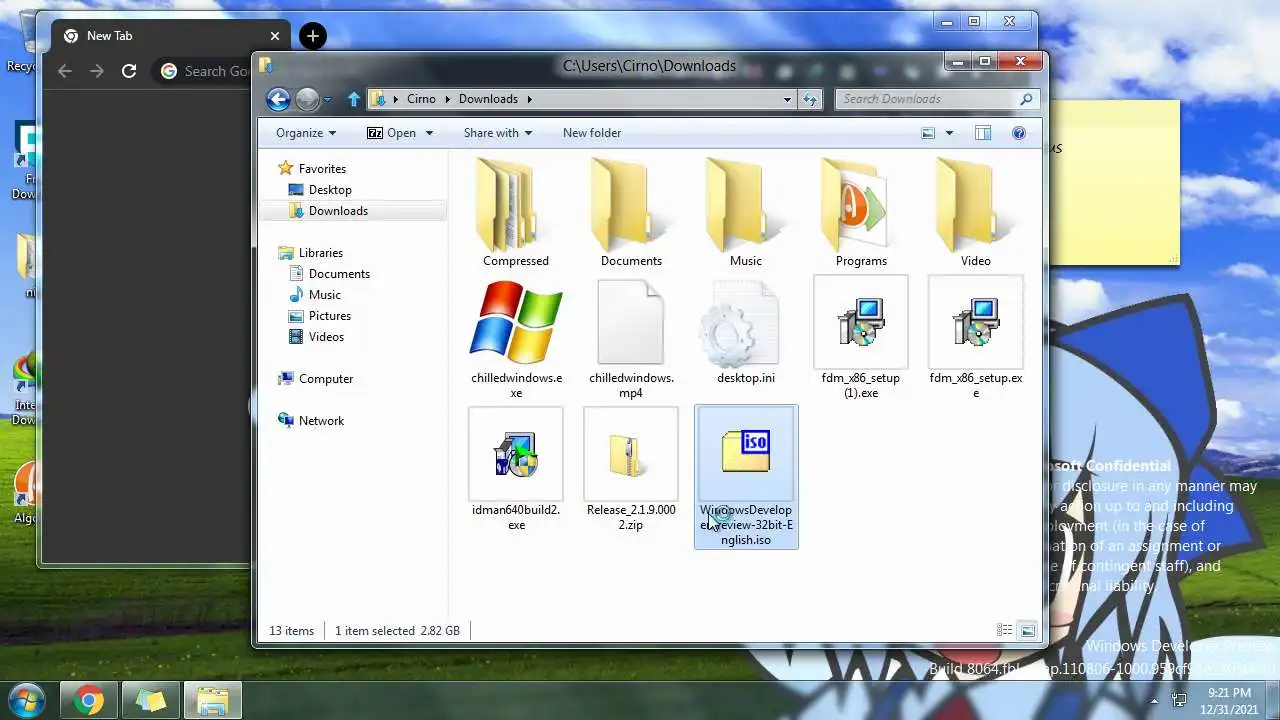Refresh the Downloads folder view
This screenshot has width=1280, height=720.
(x=810, y=99)
